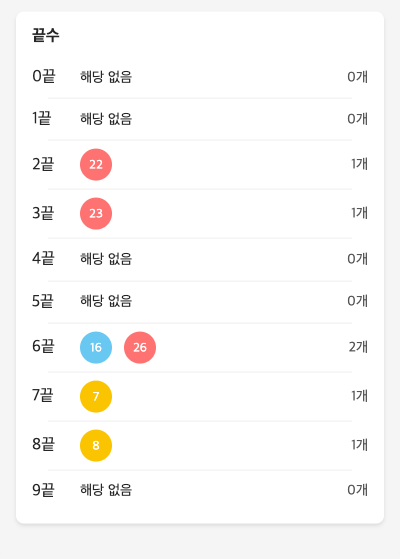Click 해당 없음 text in 9끝 row
Image resolution: width=400 pixels, height=559 pixels.
coord(106,489)
